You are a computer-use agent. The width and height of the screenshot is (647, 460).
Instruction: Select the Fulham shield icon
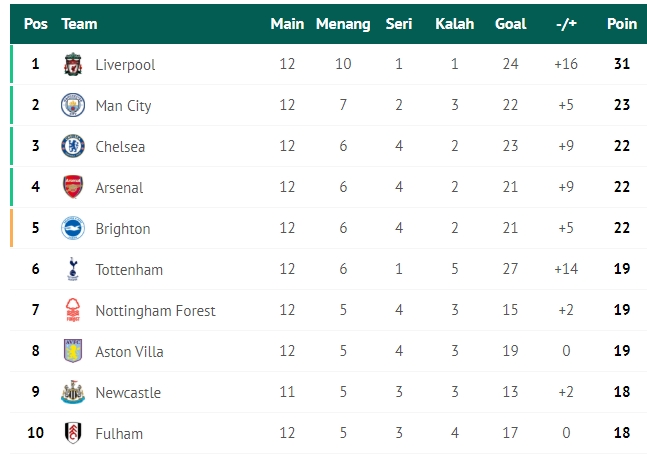73,433
